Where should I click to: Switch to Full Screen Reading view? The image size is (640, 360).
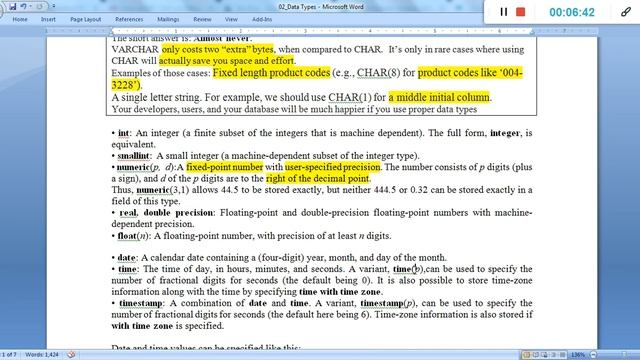[x=536, y=355]
